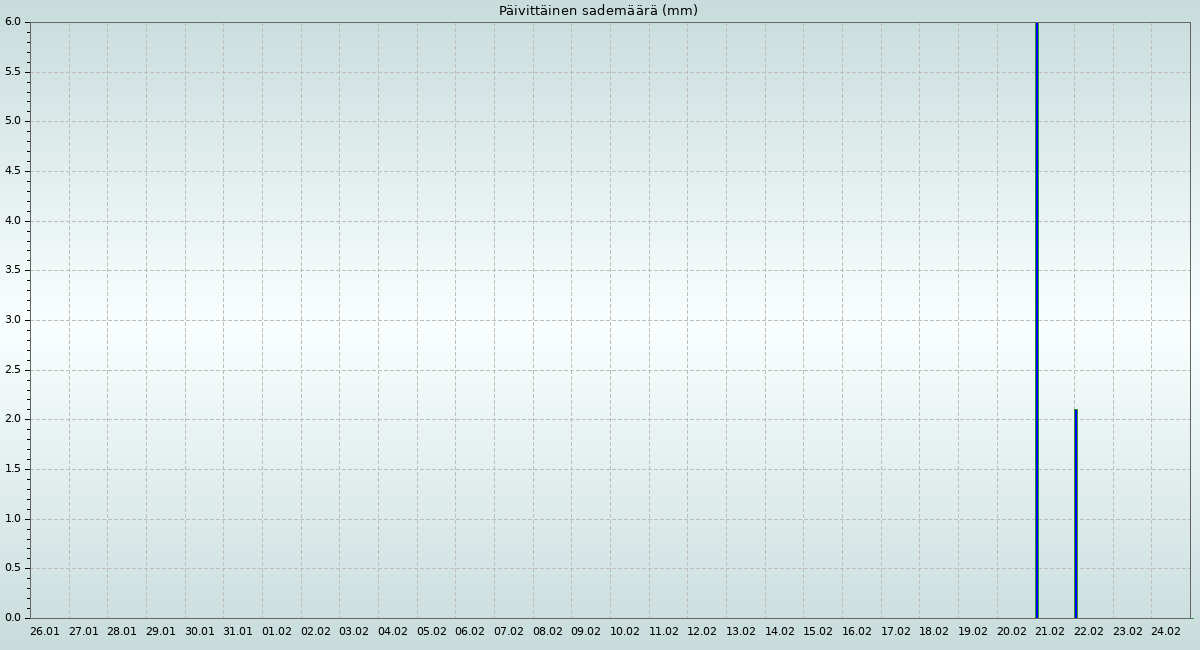Click the 14.02 date label
Screen dimensions: 1200x650
point(780,631)
